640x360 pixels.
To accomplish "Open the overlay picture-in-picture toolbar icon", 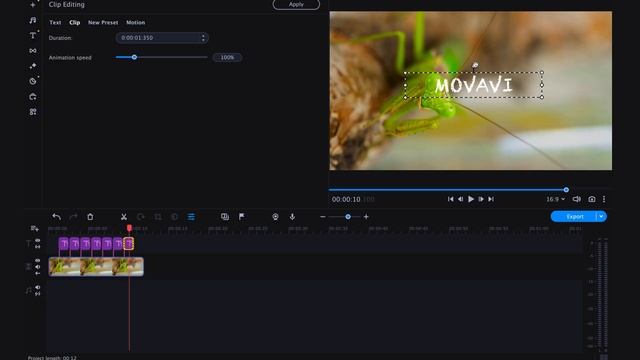I will pos(224,217).
